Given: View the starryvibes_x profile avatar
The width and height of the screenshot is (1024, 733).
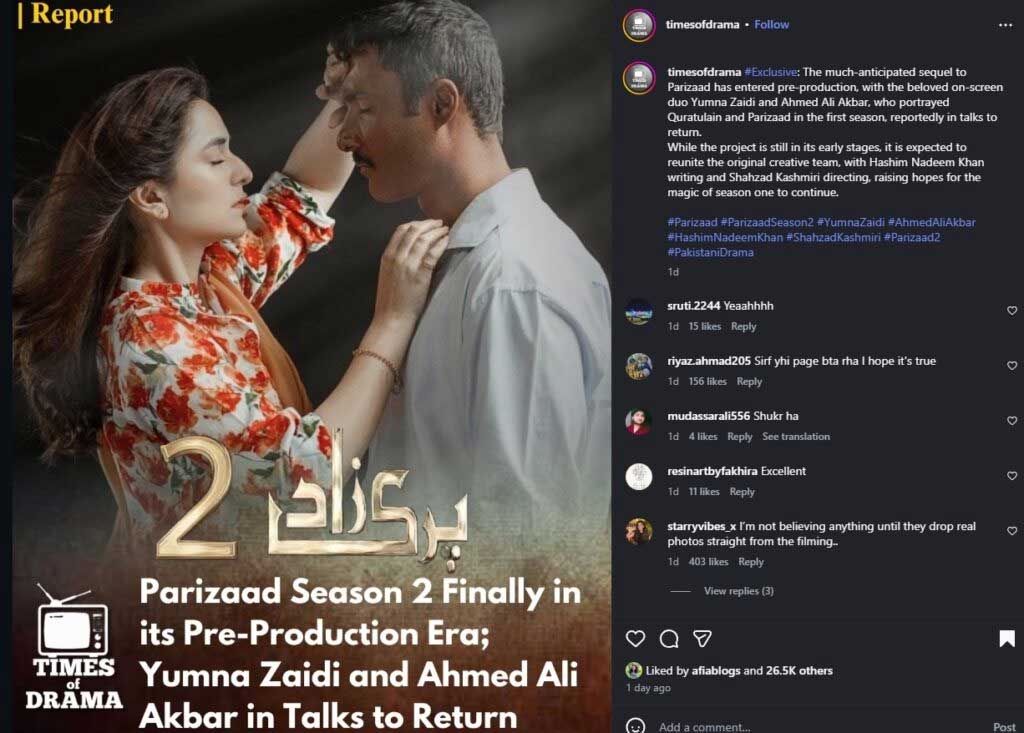Looking at the screenshot, I should coord(639,532).
